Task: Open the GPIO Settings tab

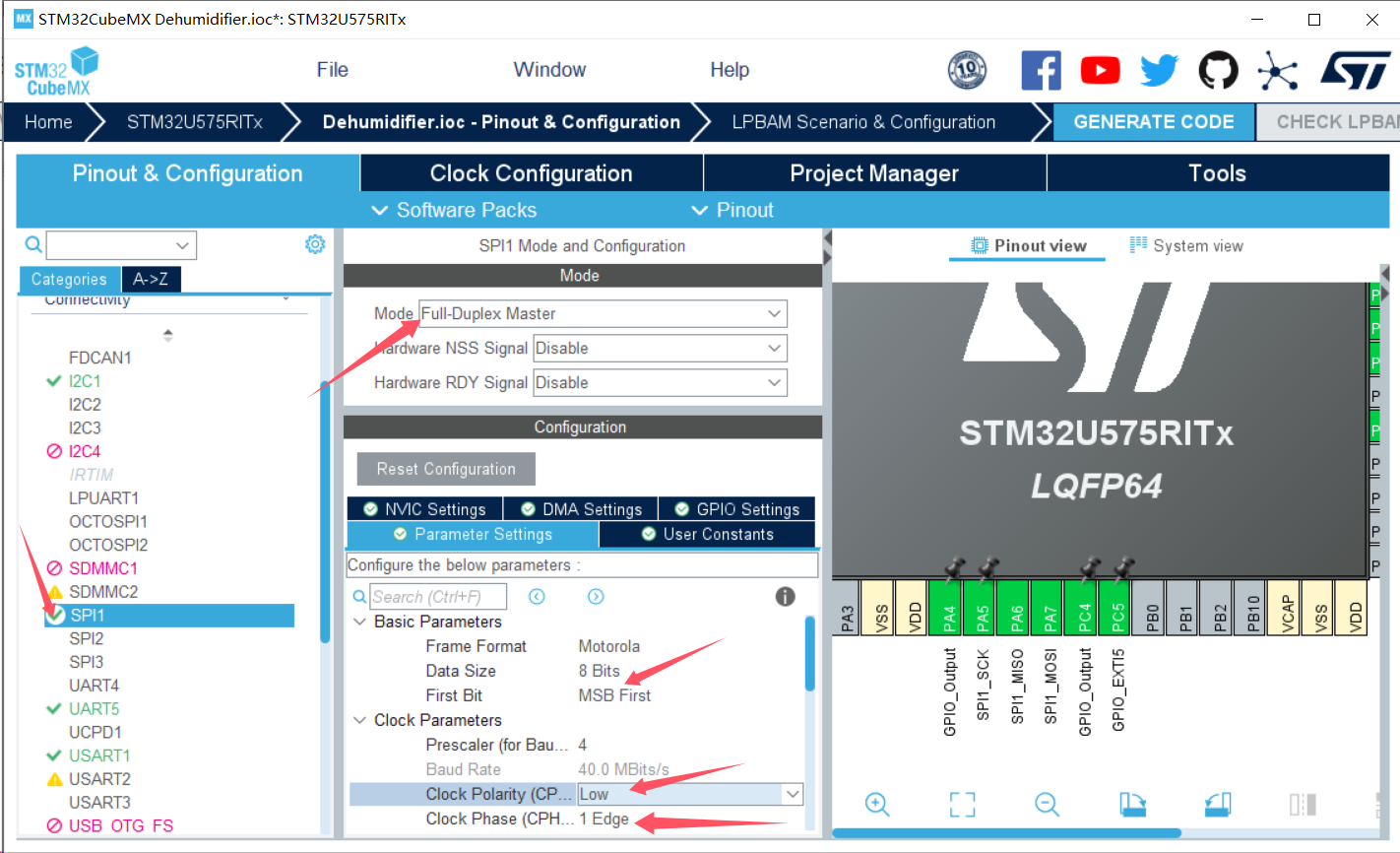Action: (x=736, y=508)
